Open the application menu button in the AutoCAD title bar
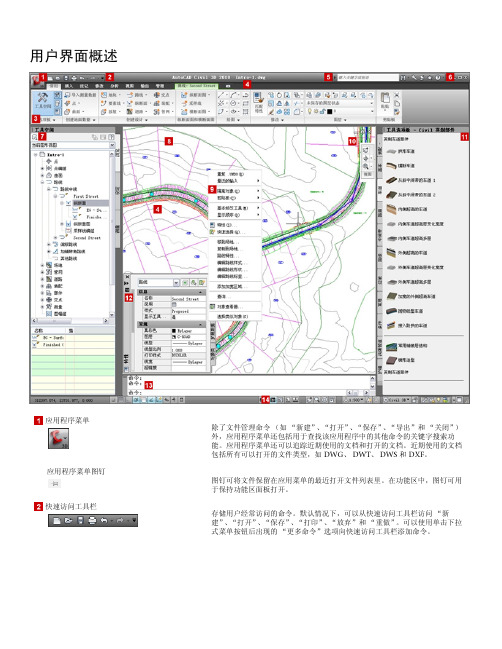Screen dimensions: 502x649 37,80
